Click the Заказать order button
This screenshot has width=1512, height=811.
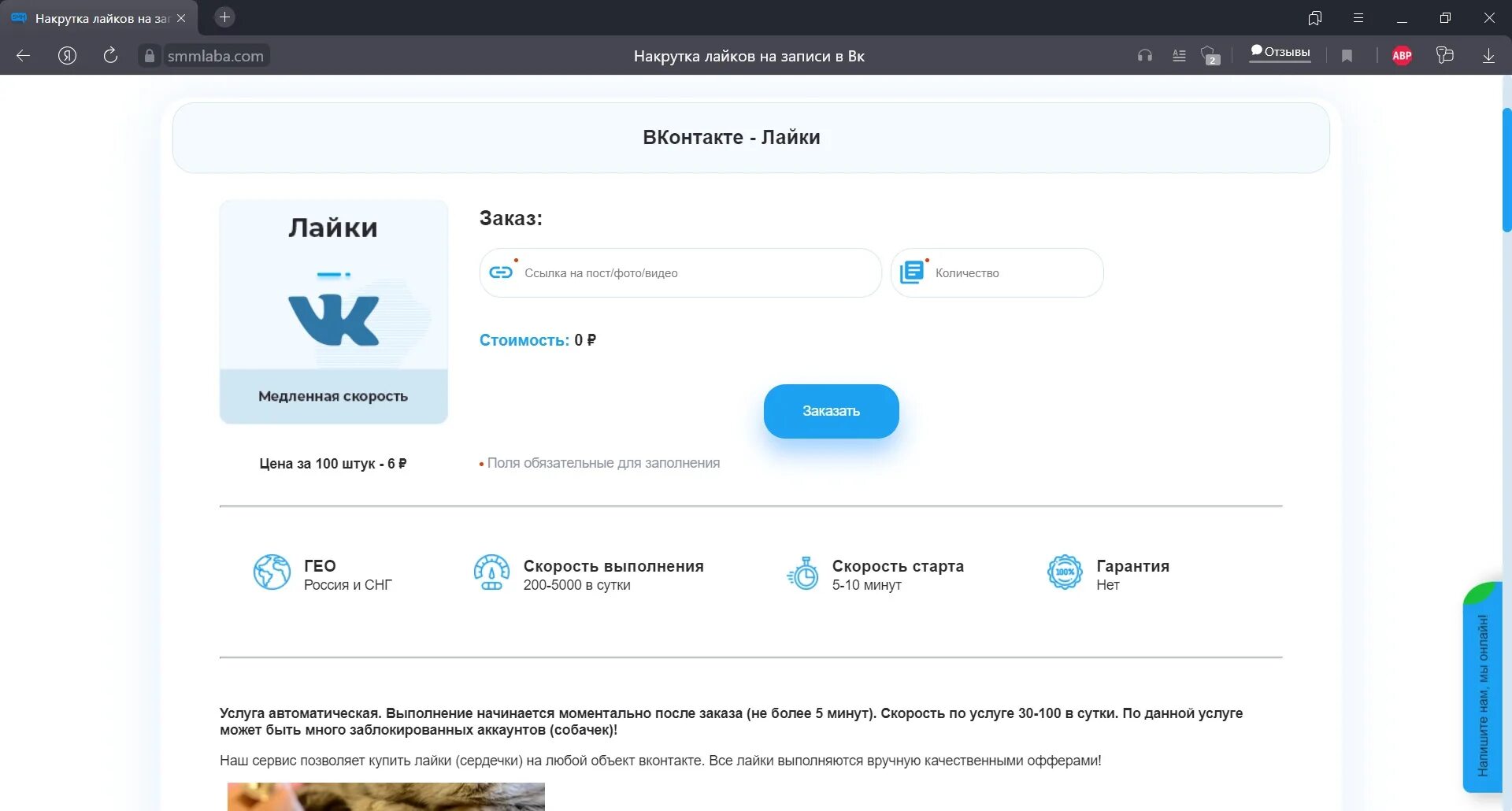click(x=831, y=411)
